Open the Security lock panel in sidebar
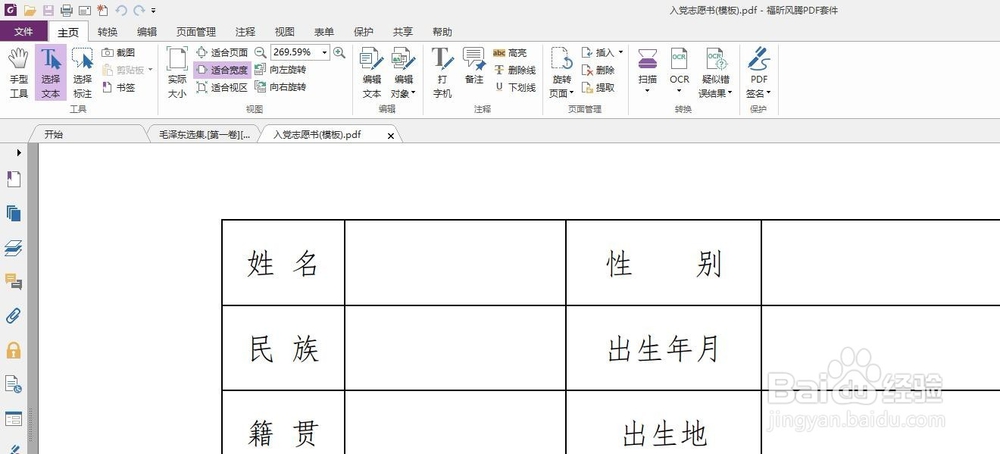 click(x=13, y=349)
